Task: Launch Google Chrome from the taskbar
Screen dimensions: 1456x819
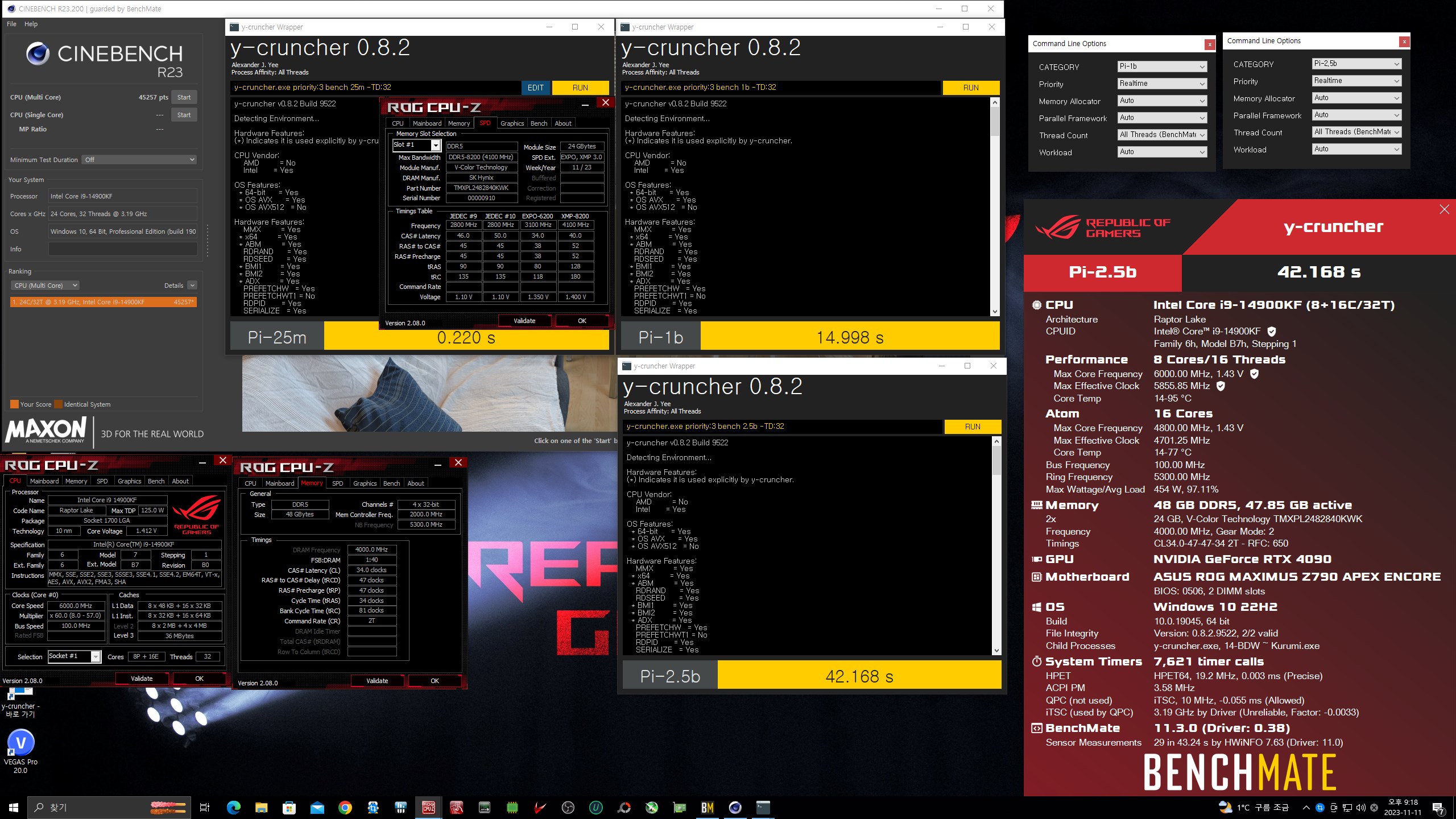Action: 345,807
